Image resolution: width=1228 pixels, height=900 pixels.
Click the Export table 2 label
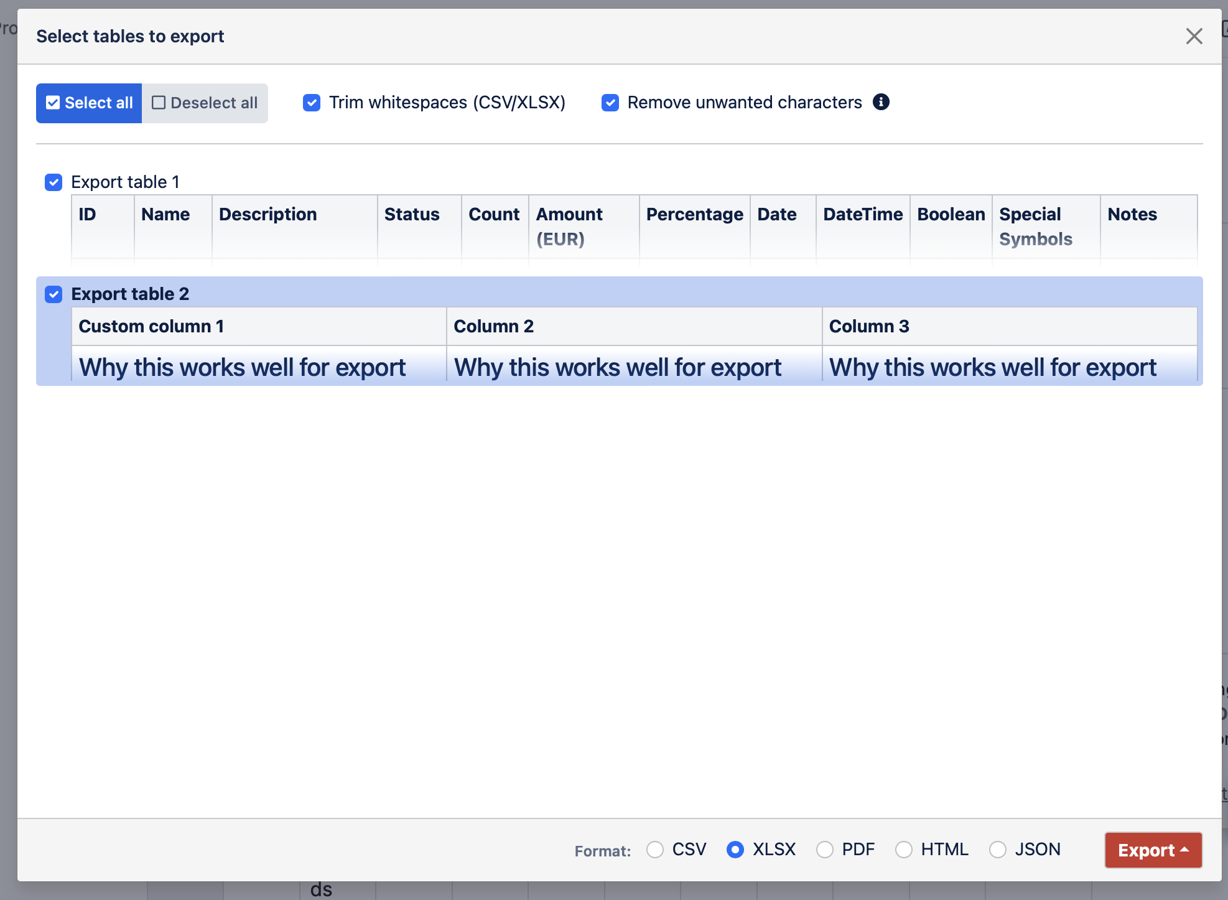tap(130, 294)
